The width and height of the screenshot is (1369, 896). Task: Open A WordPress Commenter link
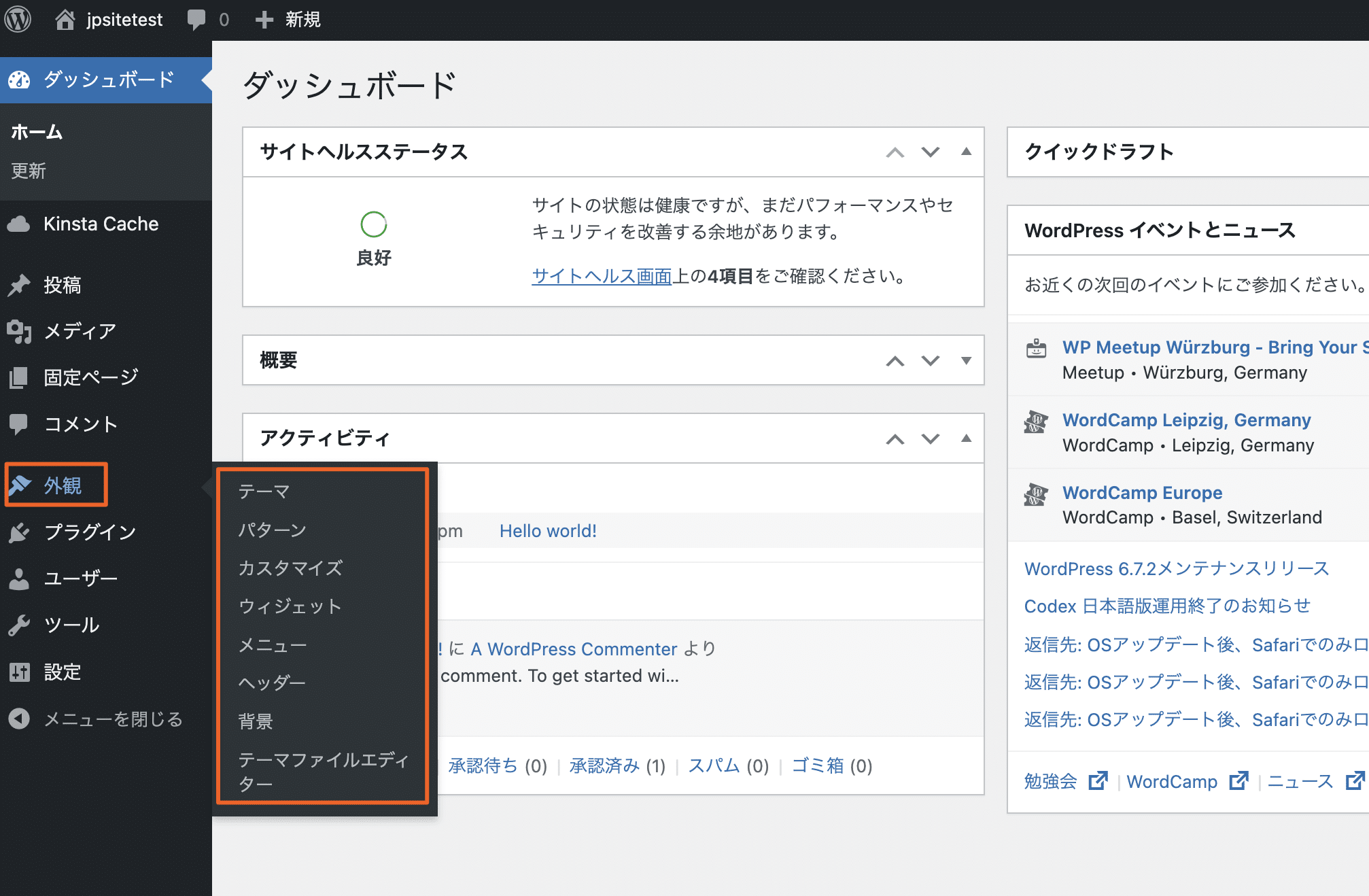pos(574,649)
